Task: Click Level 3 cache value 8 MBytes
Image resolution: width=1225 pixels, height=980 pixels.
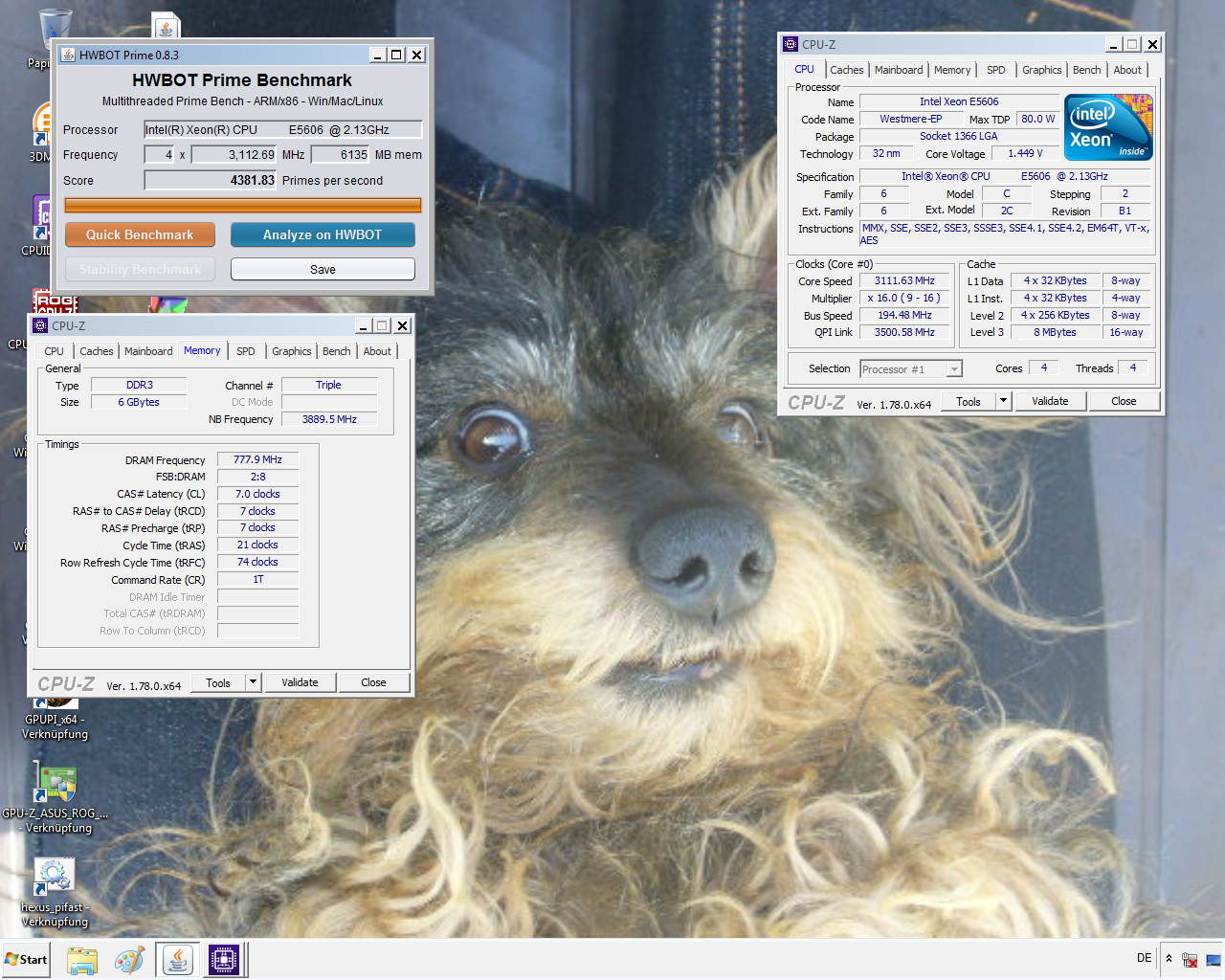Action: click(1055, 332)
